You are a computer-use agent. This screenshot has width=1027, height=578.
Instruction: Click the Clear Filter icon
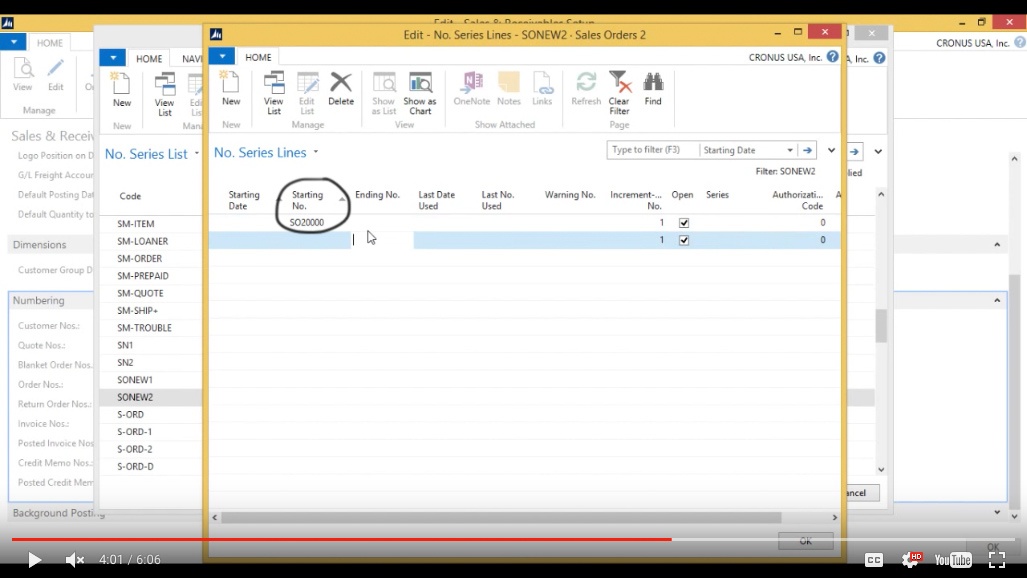(x=619, y=93)
